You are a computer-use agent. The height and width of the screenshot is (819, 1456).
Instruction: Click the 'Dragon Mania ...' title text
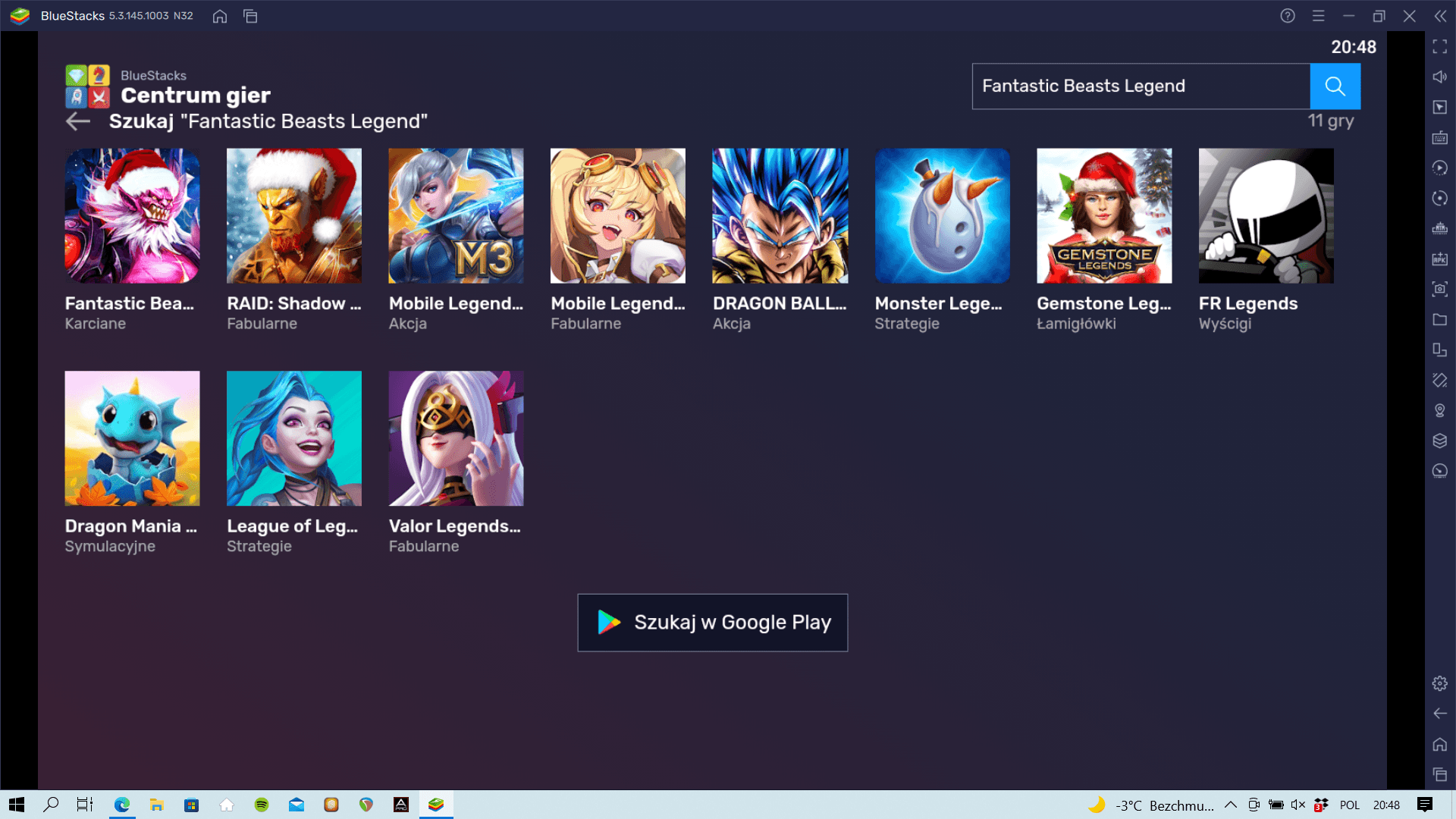pyautogui.click(x=131, y=526)
